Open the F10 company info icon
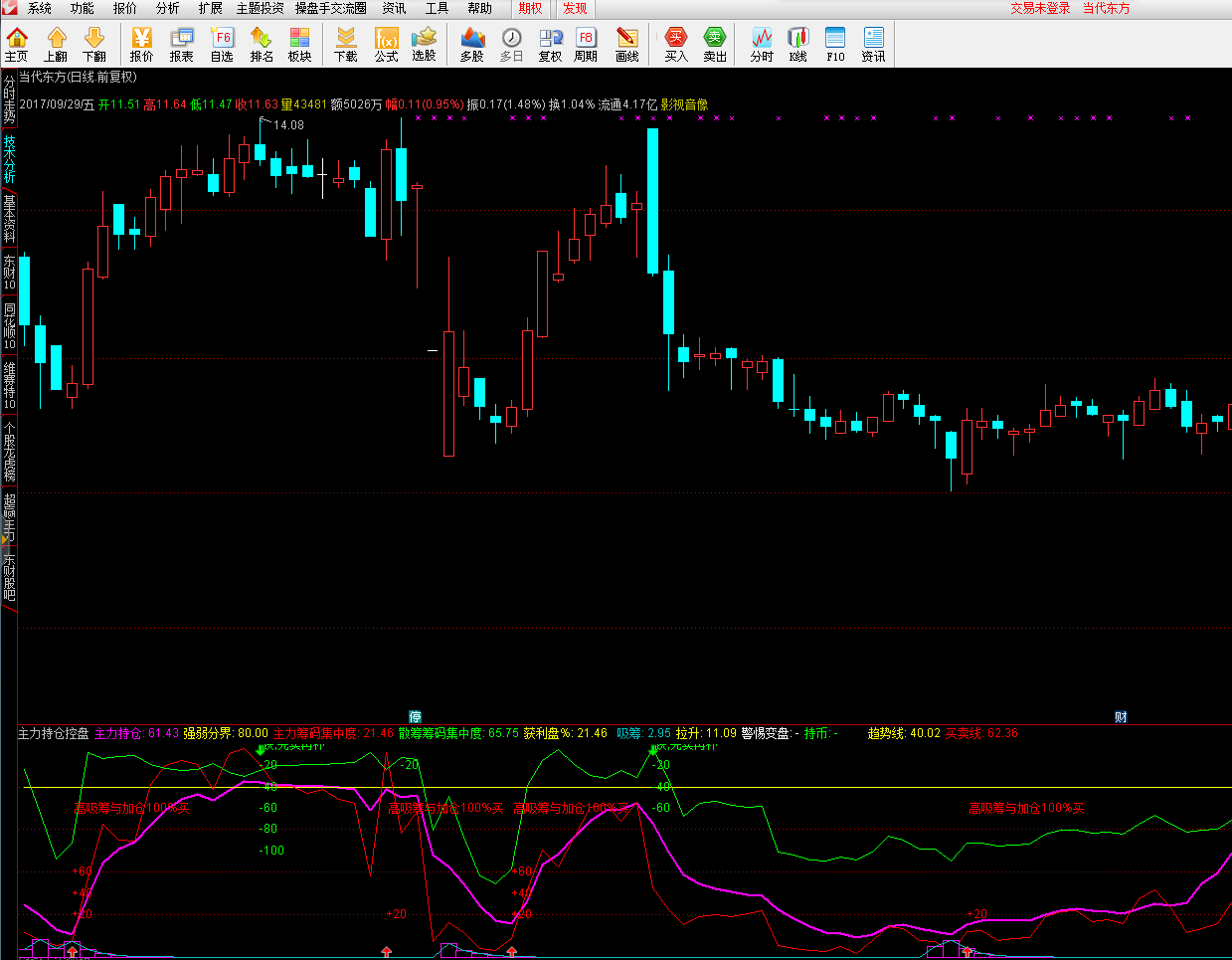 click(x=835, y=44)
